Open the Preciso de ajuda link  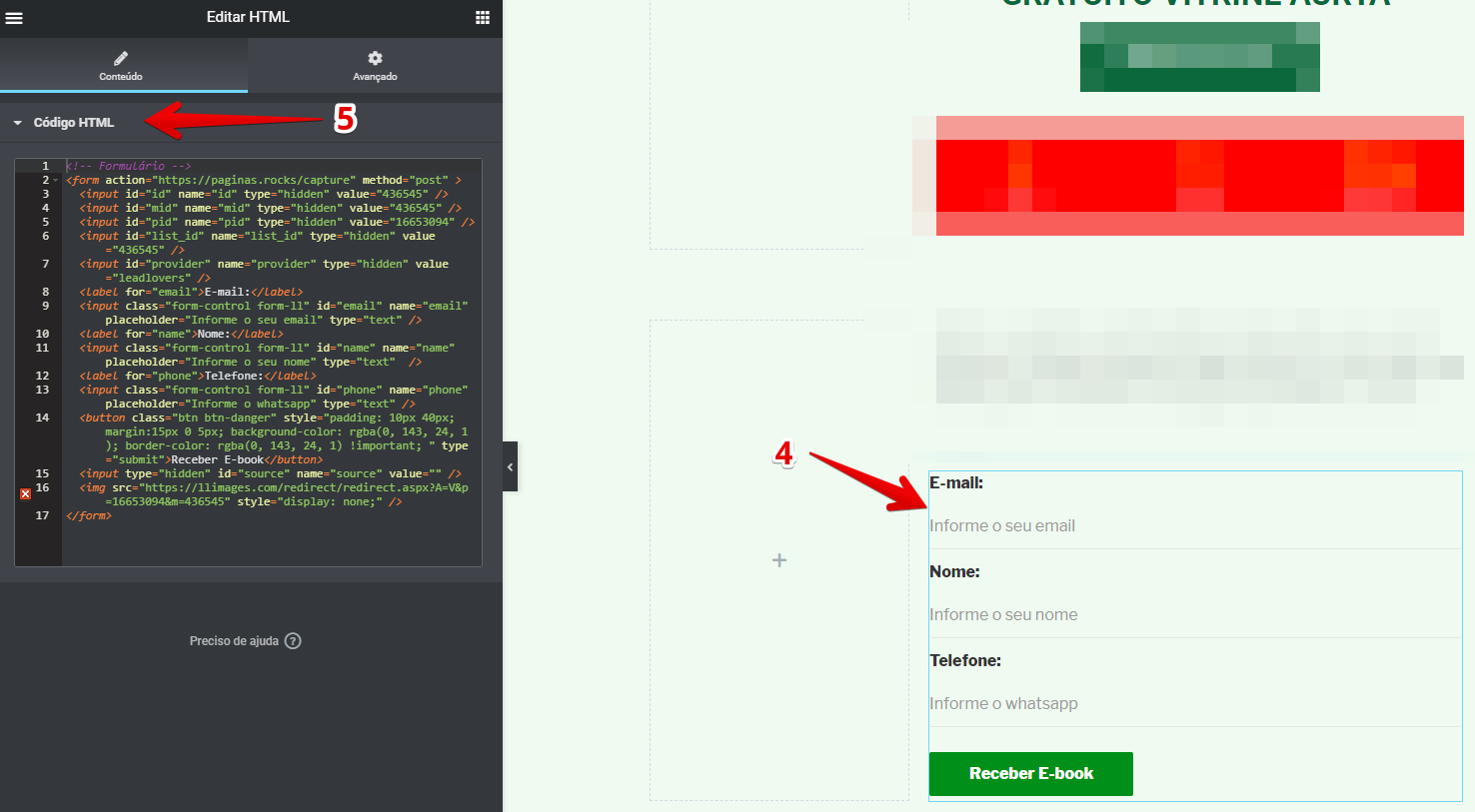tap(234, 641)
